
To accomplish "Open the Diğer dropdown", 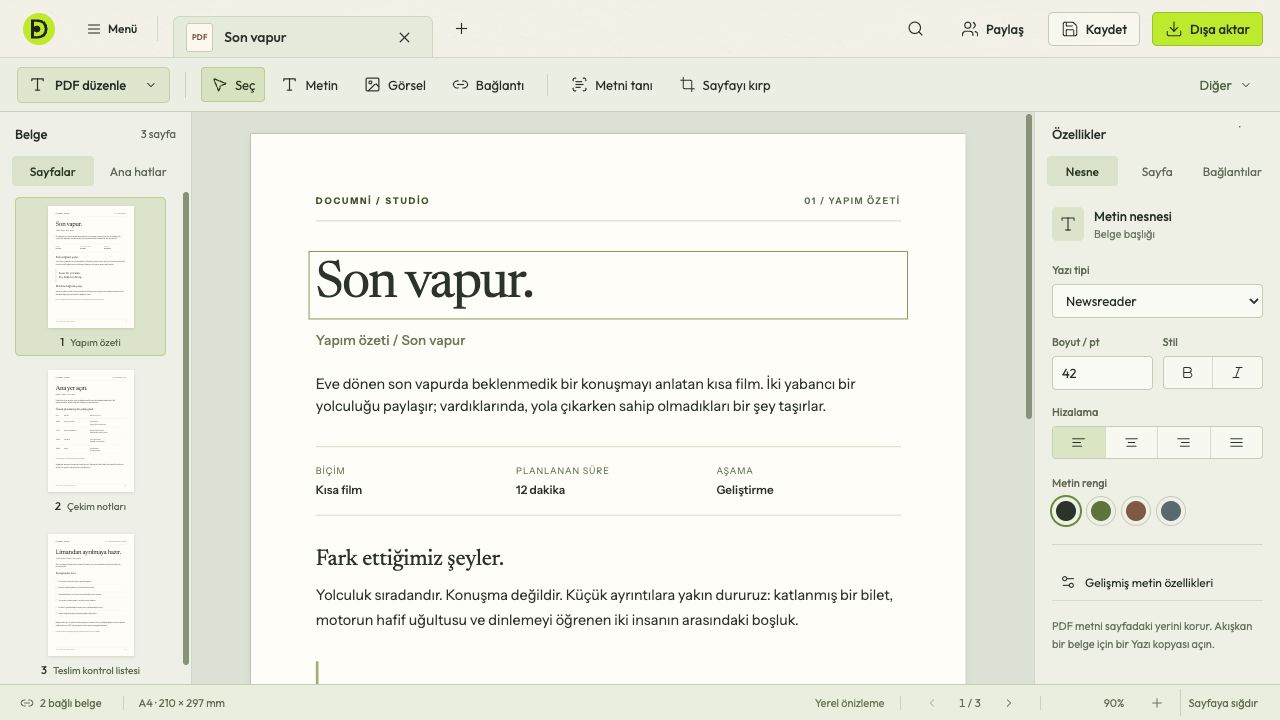I will point(1225,85).
